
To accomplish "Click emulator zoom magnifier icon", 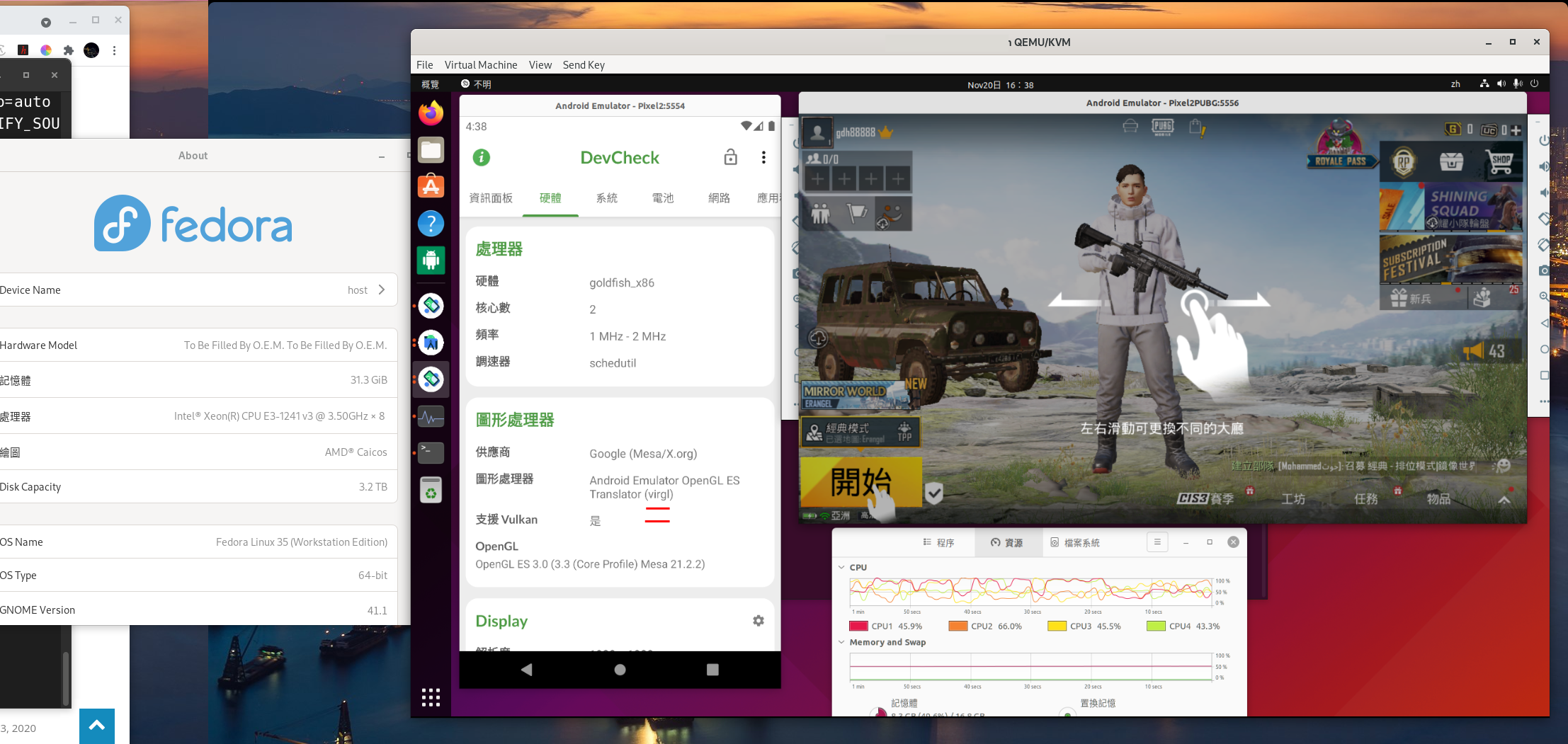I will [x=1544, y=297].
